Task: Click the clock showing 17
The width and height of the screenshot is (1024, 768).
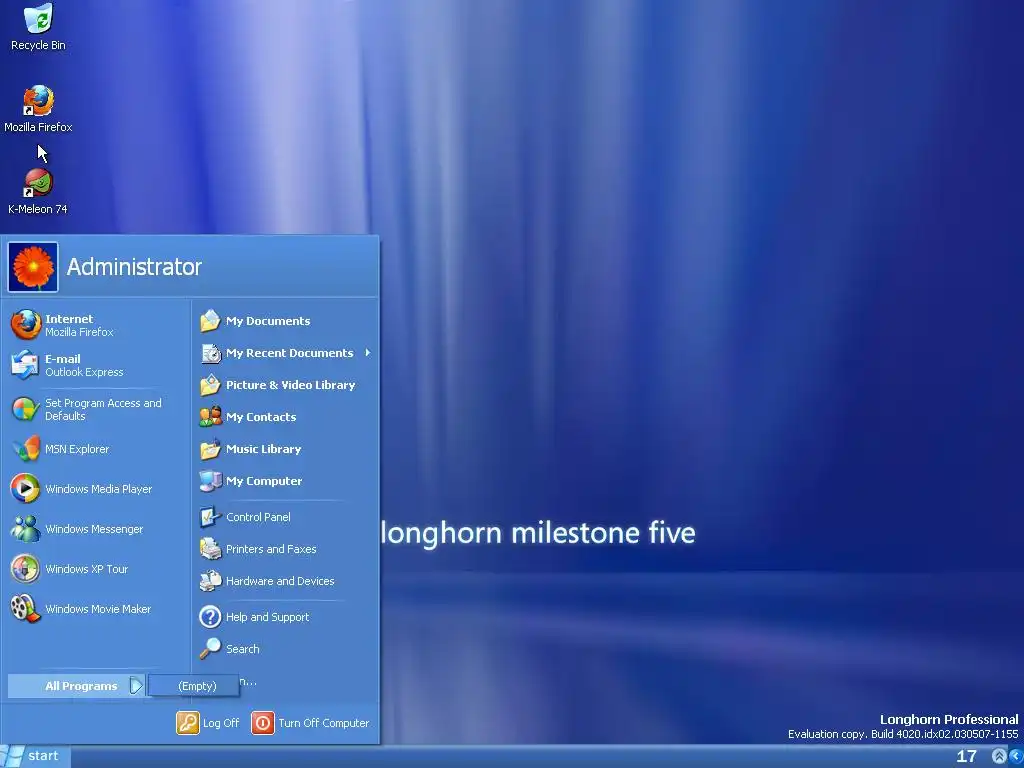Action: (967, 756)
